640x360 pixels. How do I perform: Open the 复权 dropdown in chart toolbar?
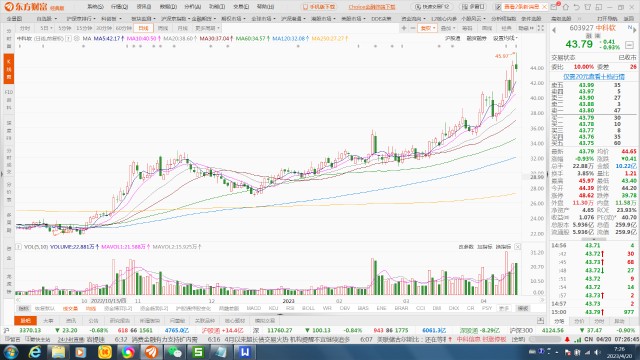tap(427, 28)
